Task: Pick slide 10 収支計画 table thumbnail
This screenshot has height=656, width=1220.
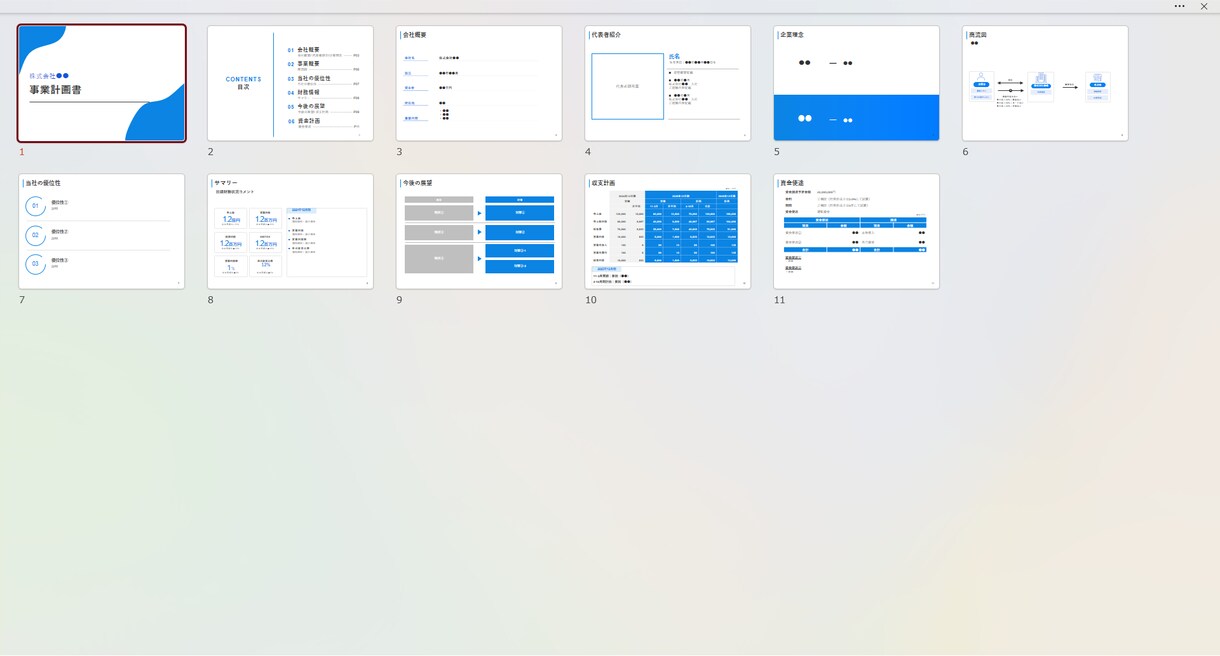Action: point(668,231)
